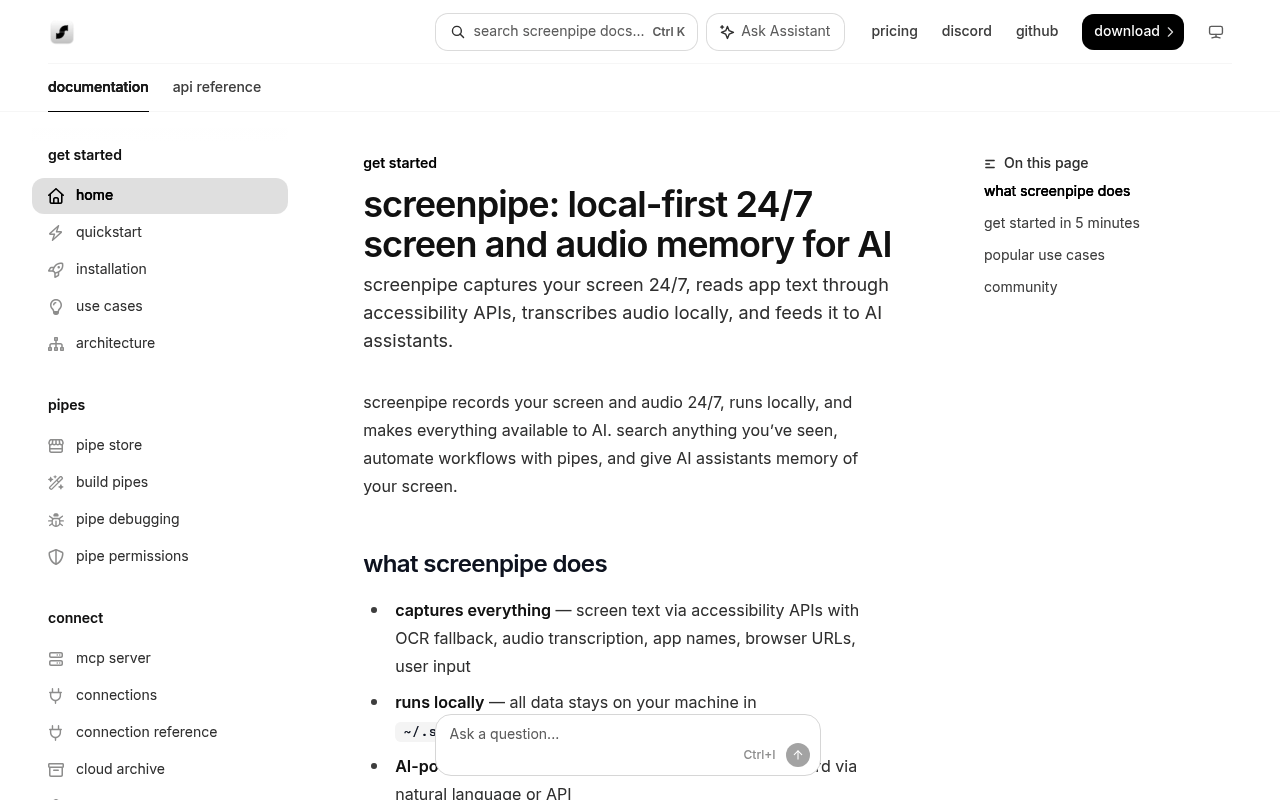Click the 'get started' breadcrumb above title
This screenshot has width=1280, height=800.
pos(400,163)
